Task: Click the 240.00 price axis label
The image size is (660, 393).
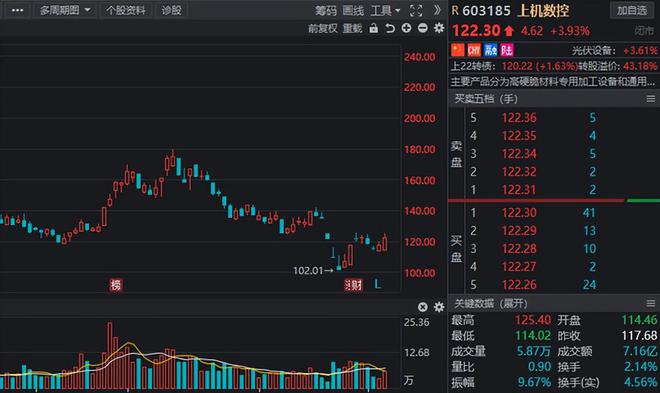Action: 420,57
